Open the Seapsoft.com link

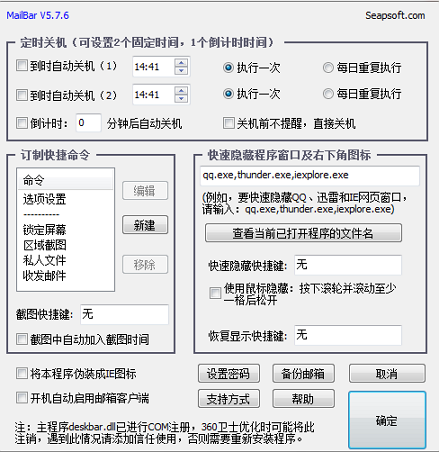pyautogui.click(x=395, y=15)
